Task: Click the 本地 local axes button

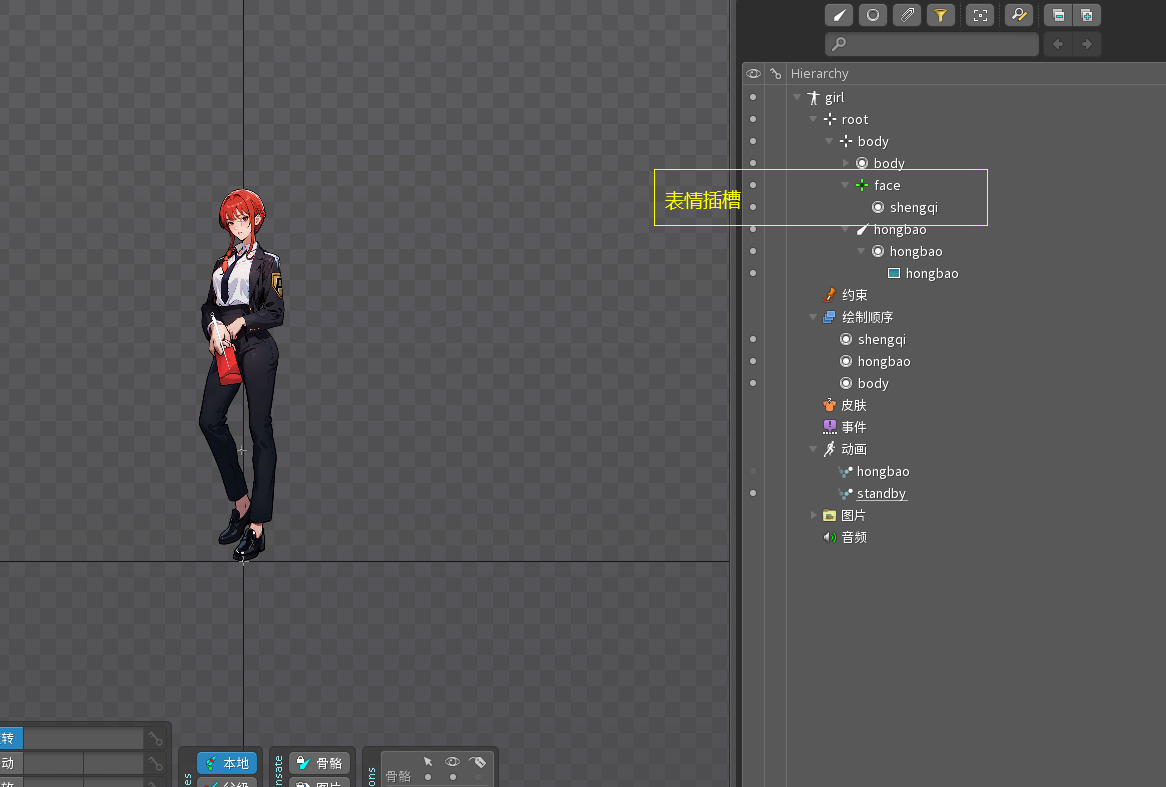Action: [227, 763]
